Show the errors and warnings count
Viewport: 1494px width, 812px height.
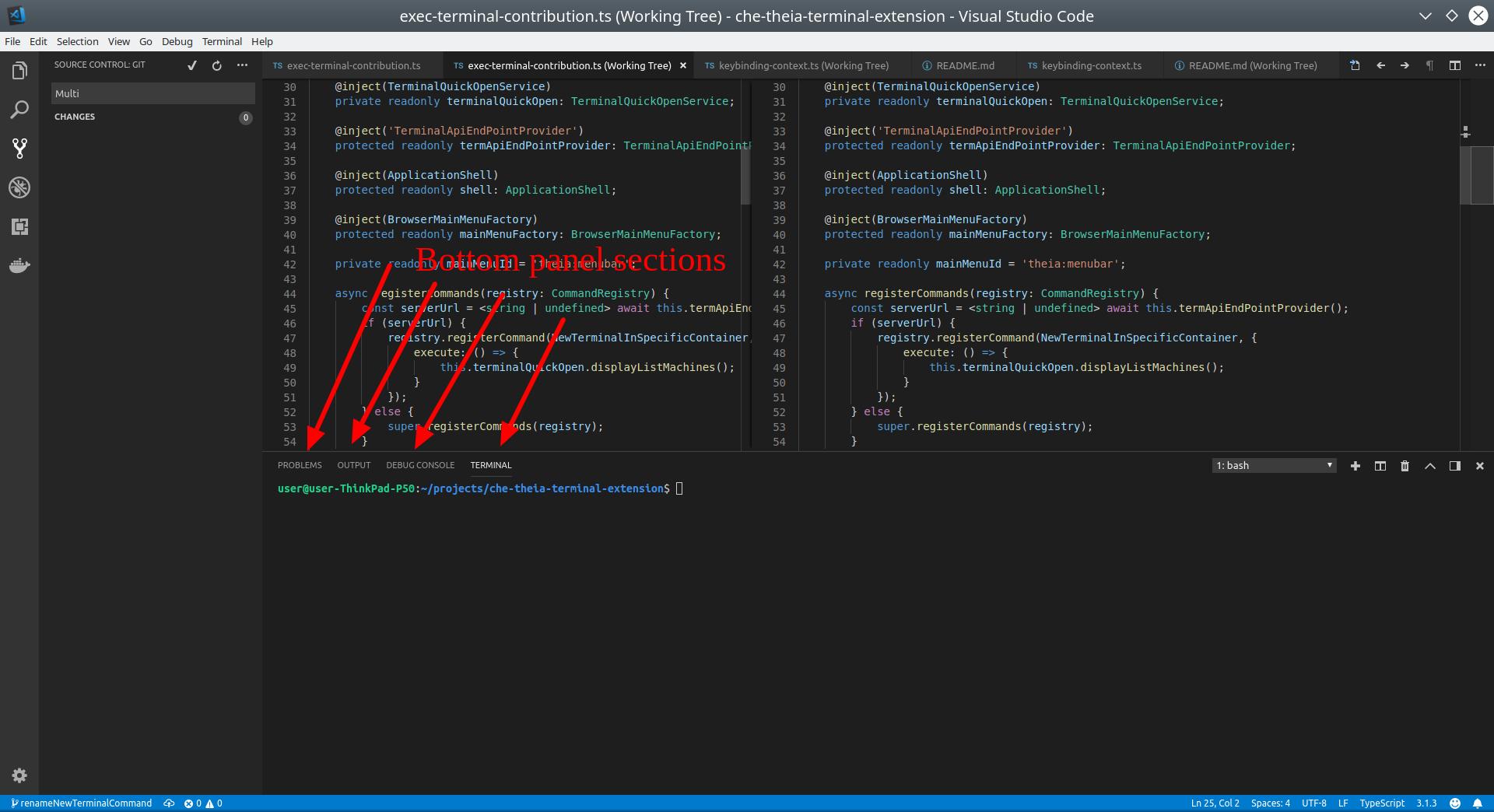tap(203, 803)
